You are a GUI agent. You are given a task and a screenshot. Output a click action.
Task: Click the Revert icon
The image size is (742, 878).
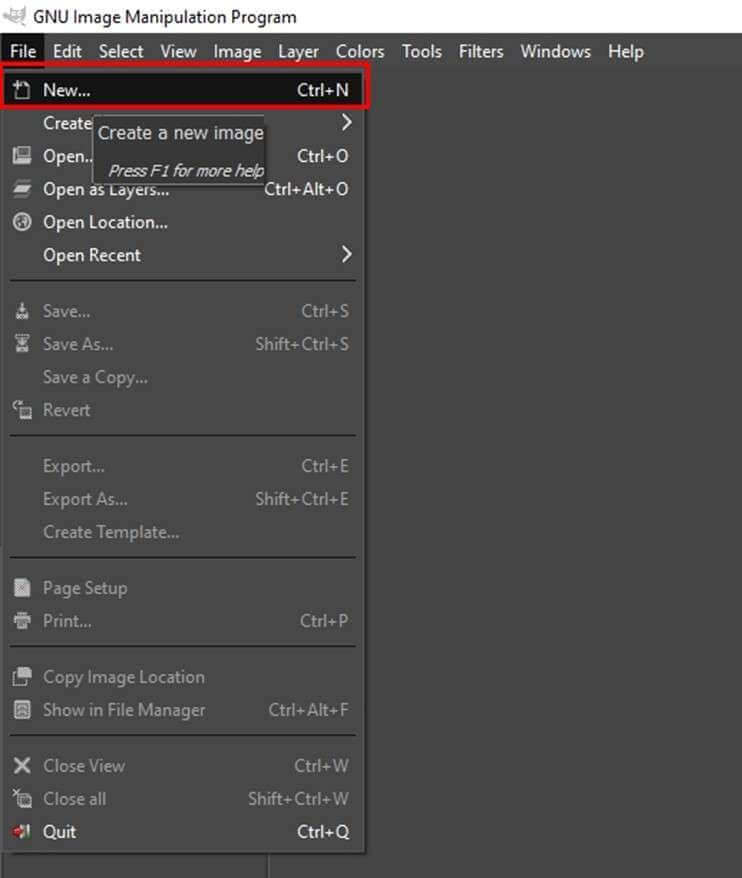(22, 410)
